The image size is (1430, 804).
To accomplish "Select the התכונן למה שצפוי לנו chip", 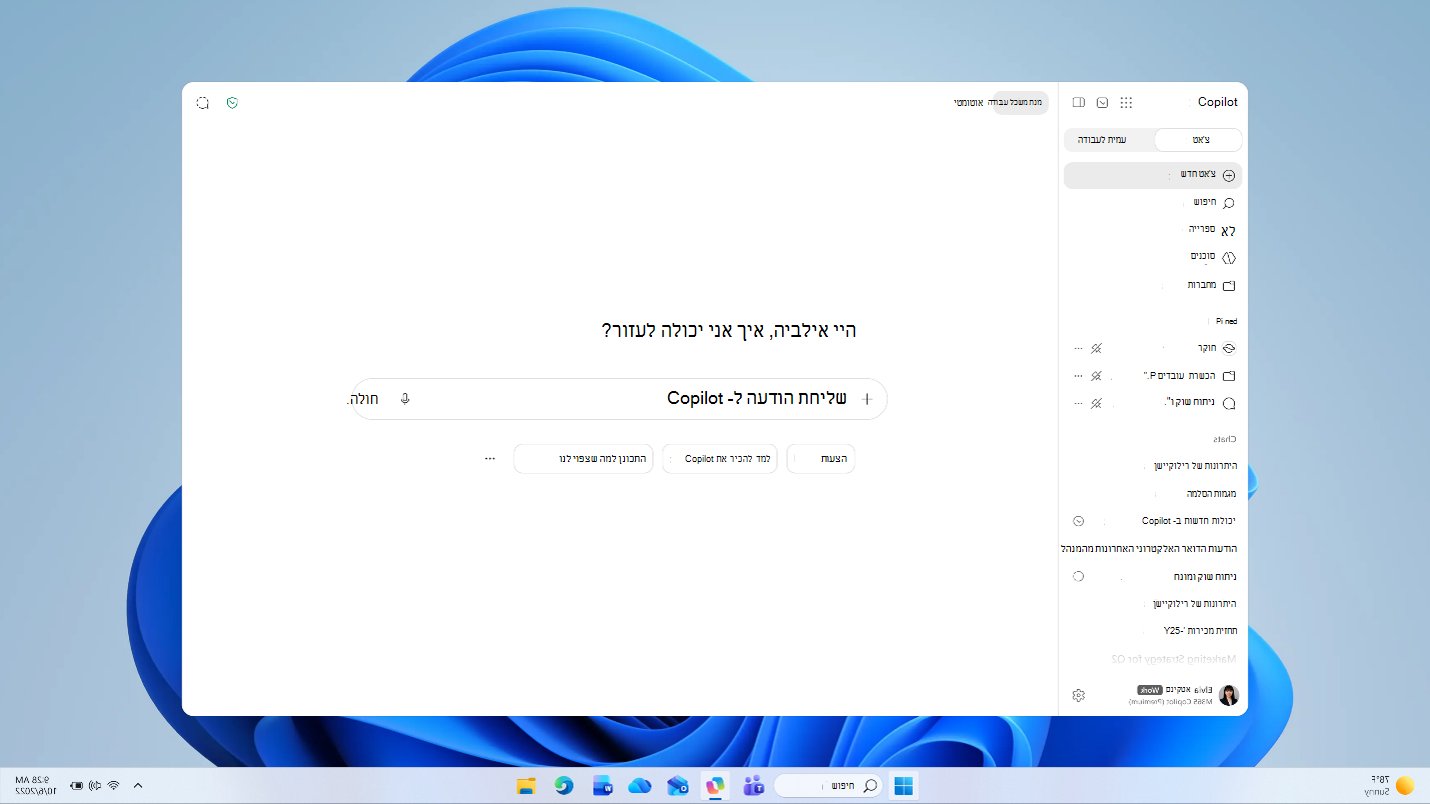I will click(584, 459).
